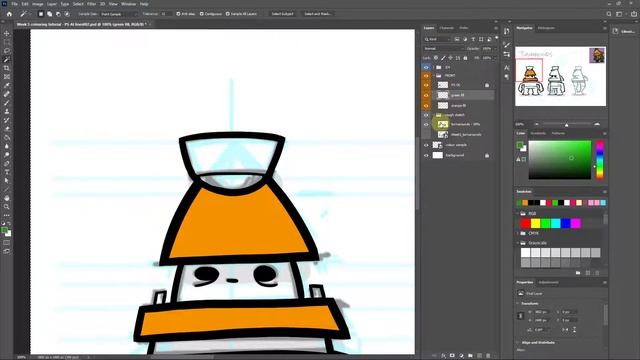Delete layer using trash icon
This screenshot has width=640, height=360.
[x=488, y=356]
